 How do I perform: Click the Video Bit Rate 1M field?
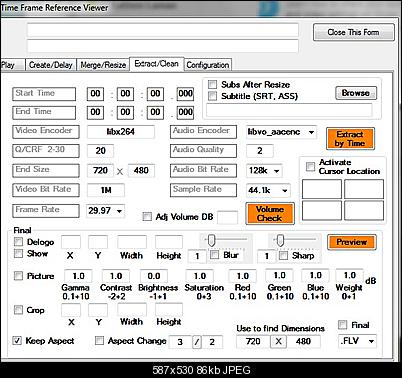pos(106,190)
